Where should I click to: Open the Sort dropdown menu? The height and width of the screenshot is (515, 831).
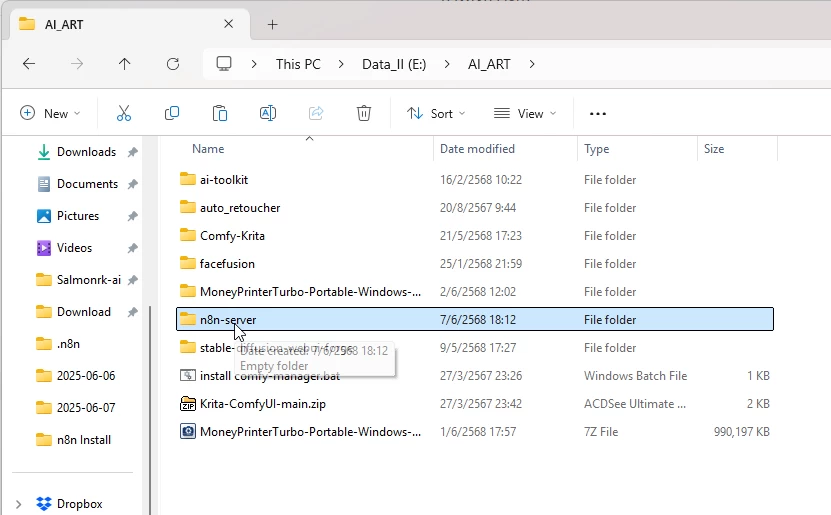436,114
